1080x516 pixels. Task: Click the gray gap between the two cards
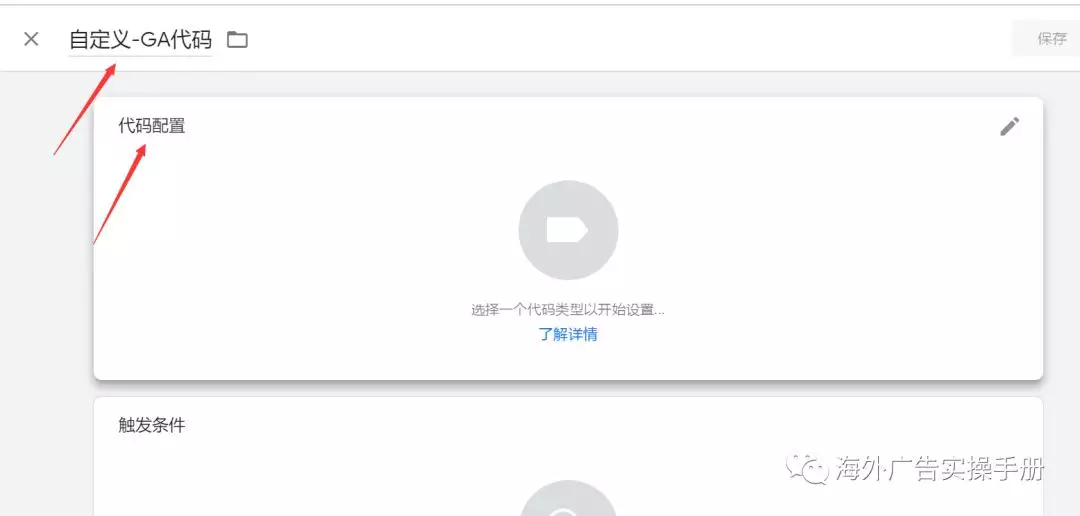coord(568,389)
